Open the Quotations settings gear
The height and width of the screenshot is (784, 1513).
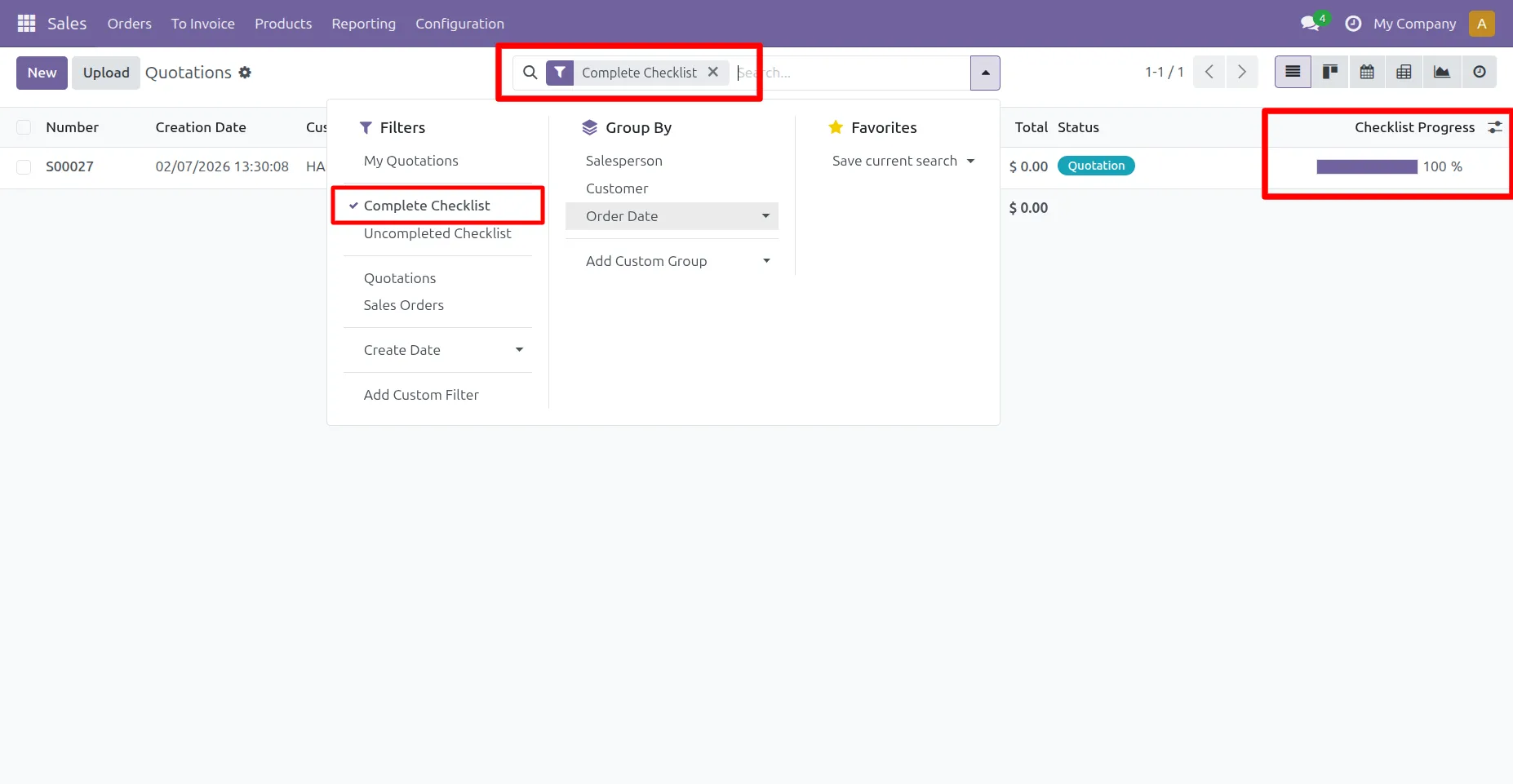(x=245, y=73)
